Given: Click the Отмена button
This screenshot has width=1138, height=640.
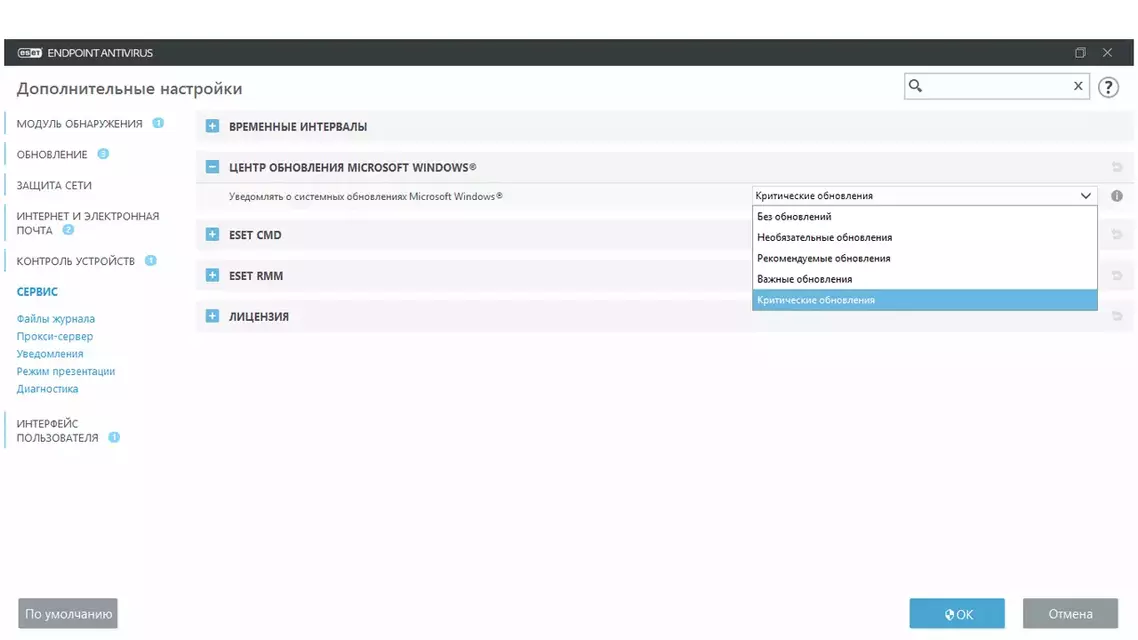Looking at the screenshot, I should [x=1070, y=614].
